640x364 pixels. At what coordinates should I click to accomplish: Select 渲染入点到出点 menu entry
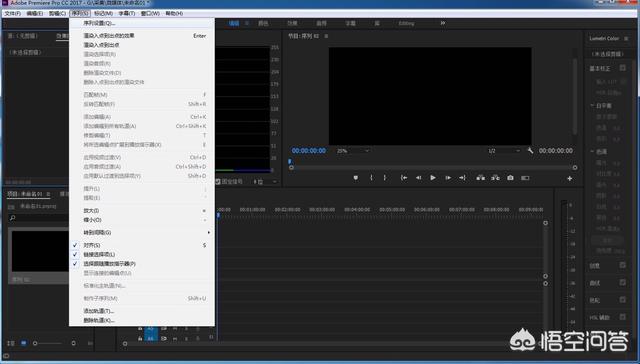[x=142, y=45]
